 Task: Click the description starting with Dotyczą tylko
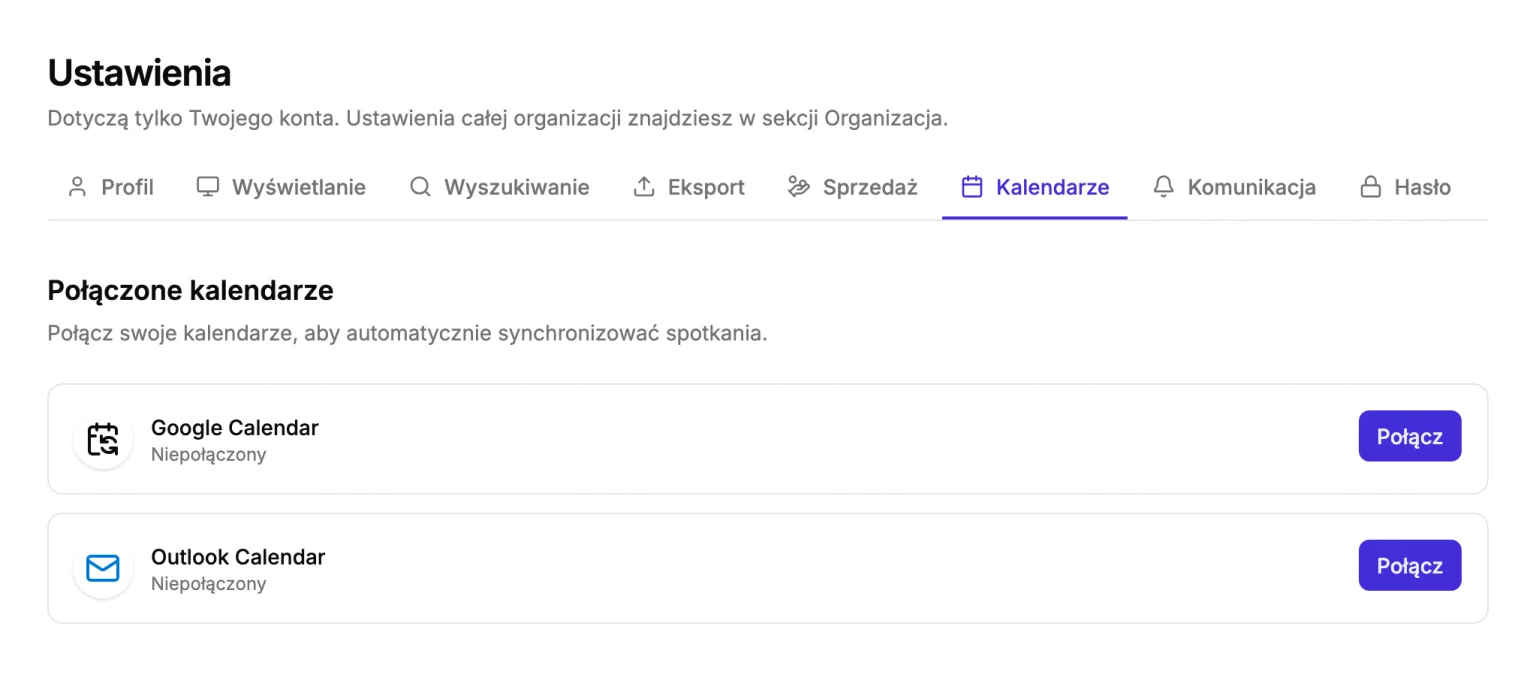(497, 119)
